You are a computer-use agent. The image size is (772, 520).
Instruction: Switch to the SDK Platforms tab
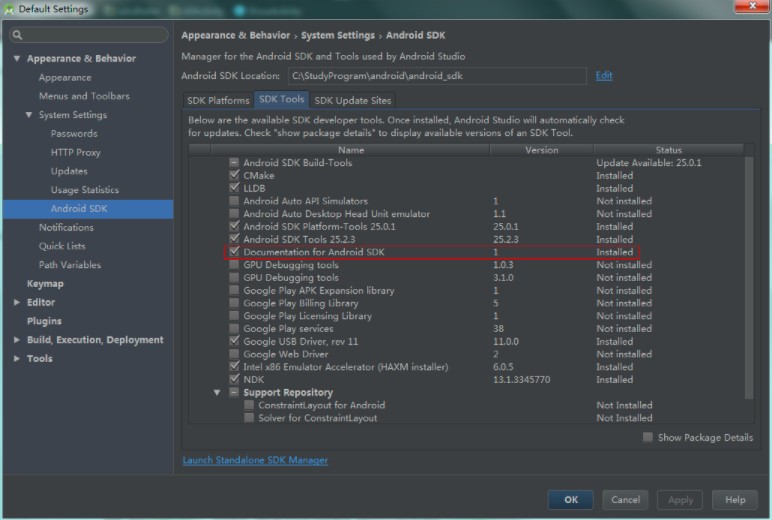pyautogui.click(x=218, y=100)
